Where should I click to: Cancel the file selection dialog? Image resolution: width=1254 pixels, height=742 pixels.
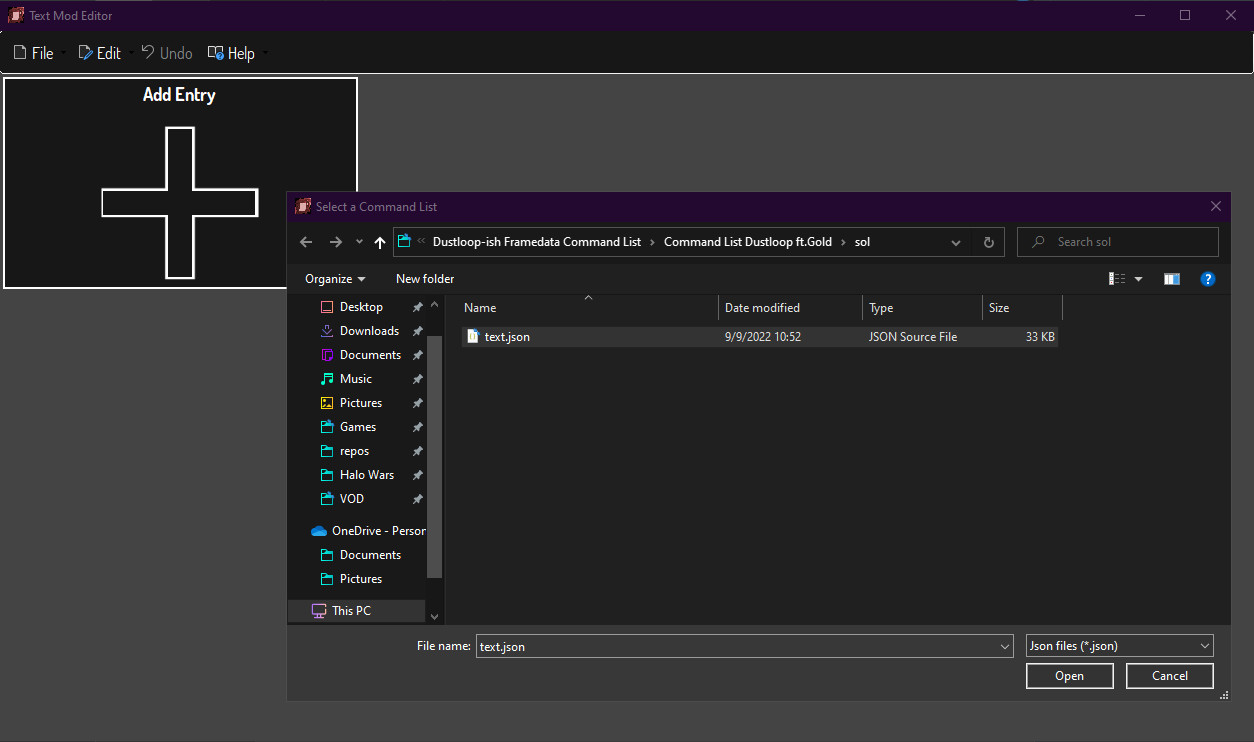coord(1169,676)
